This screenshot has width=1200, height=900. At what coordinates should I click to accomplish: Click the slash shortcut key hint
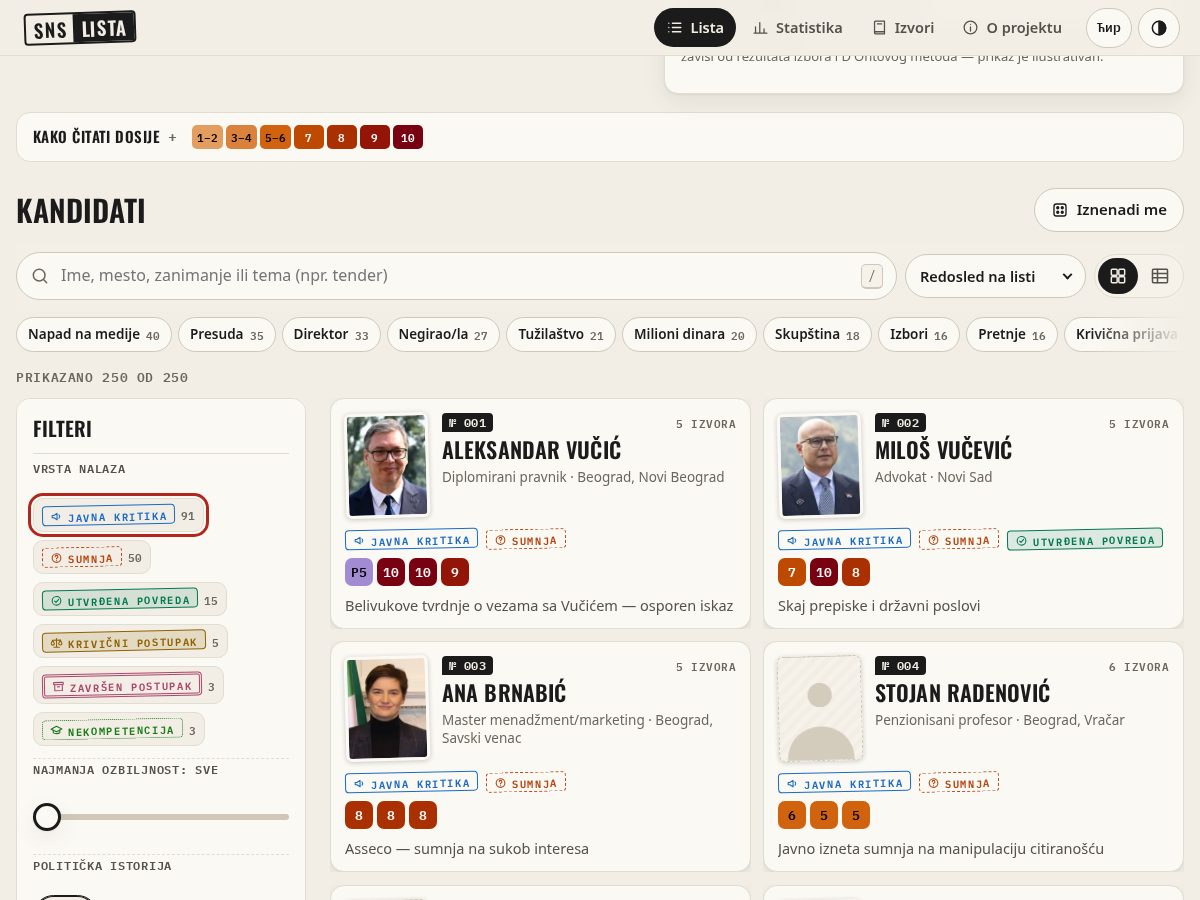pos(872,276)
